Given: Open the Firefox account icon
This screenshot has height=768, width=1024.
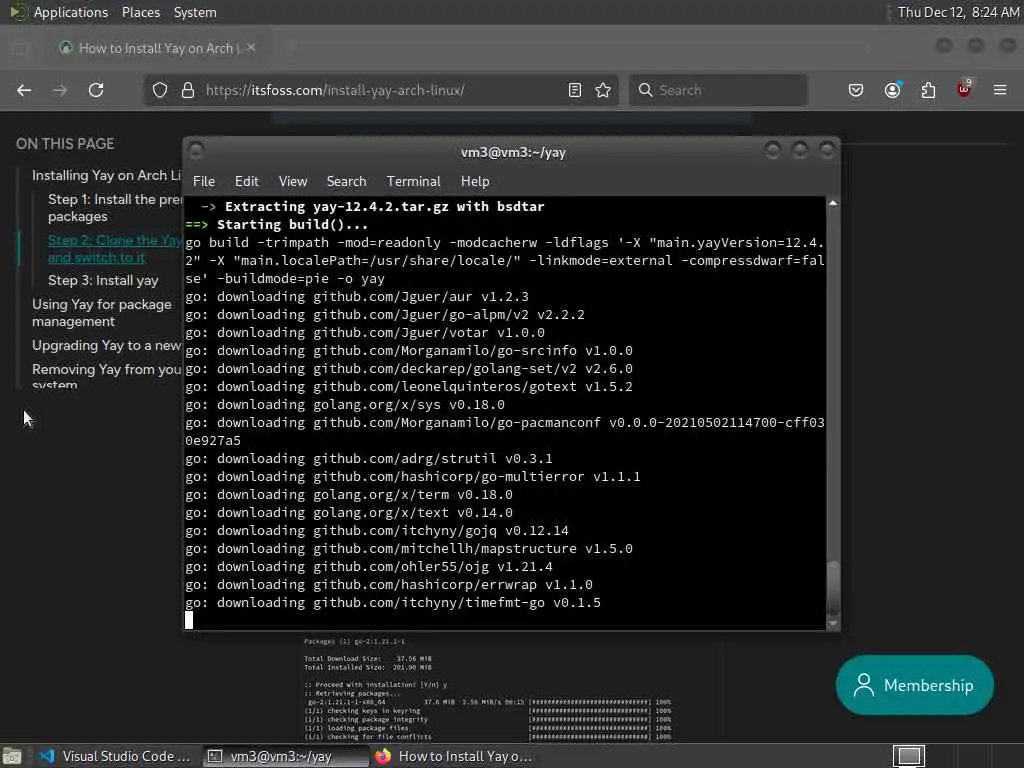Looking at the screenshot, I should tap(893, 90).
